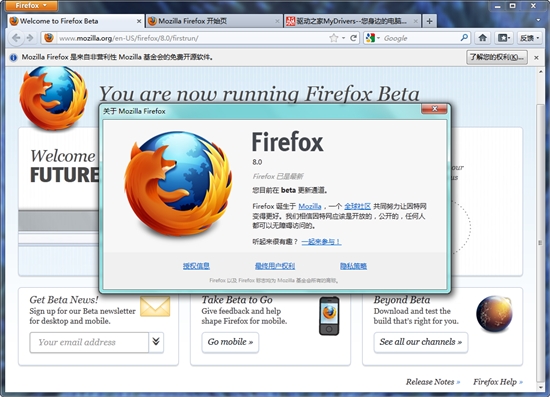Screen dimensions: 550x397
Task: Open the Google search engine selector
Action: [372, 38]
